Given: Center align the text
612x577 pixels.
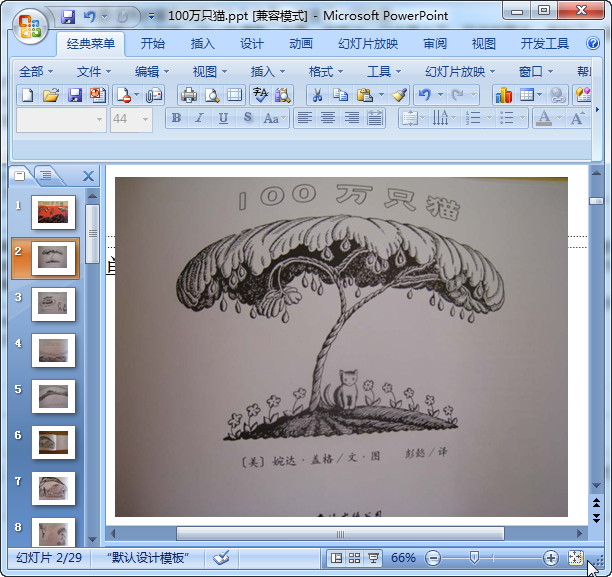Looking at the screenshot, I should coord(328,118).
